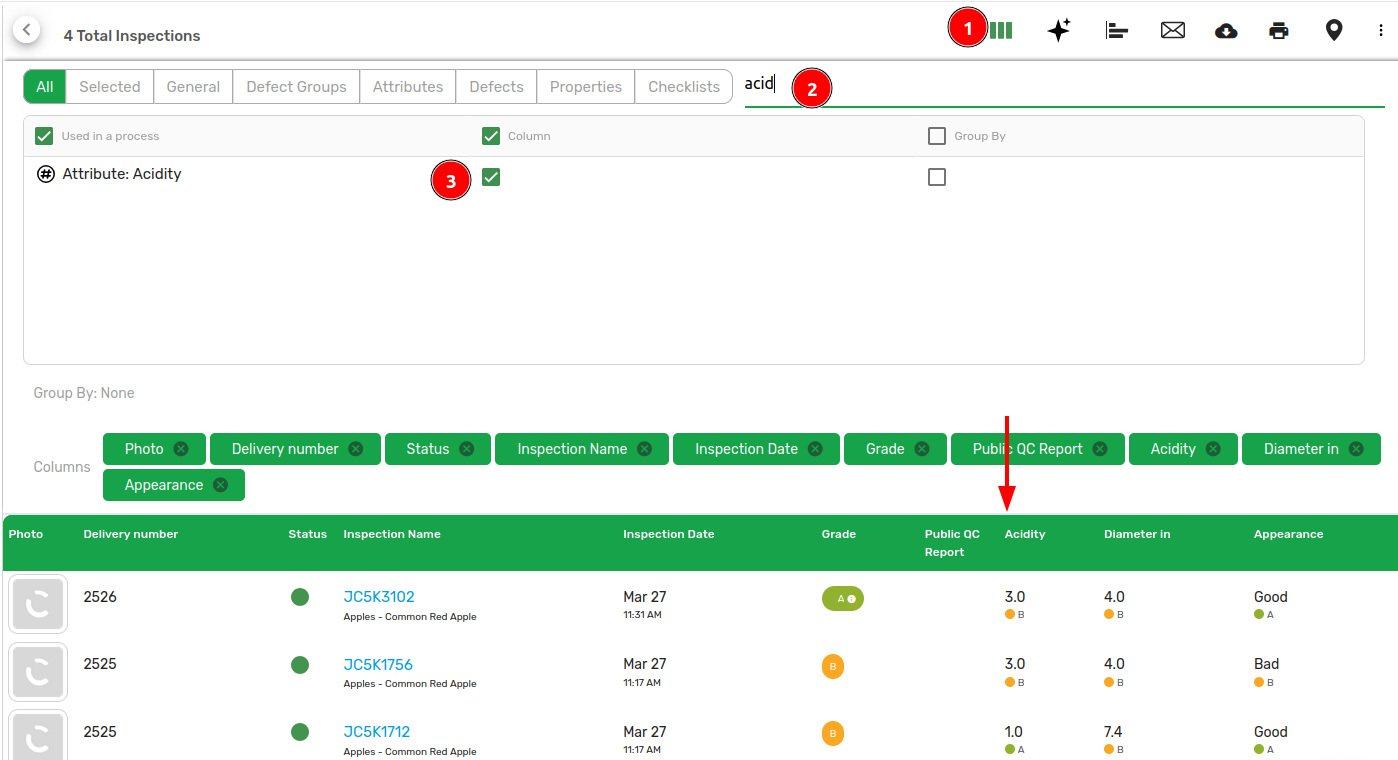Screen dimensions: 1398x760
Task: Click the status dot for JC5K1756
Action: click(300, 664)
